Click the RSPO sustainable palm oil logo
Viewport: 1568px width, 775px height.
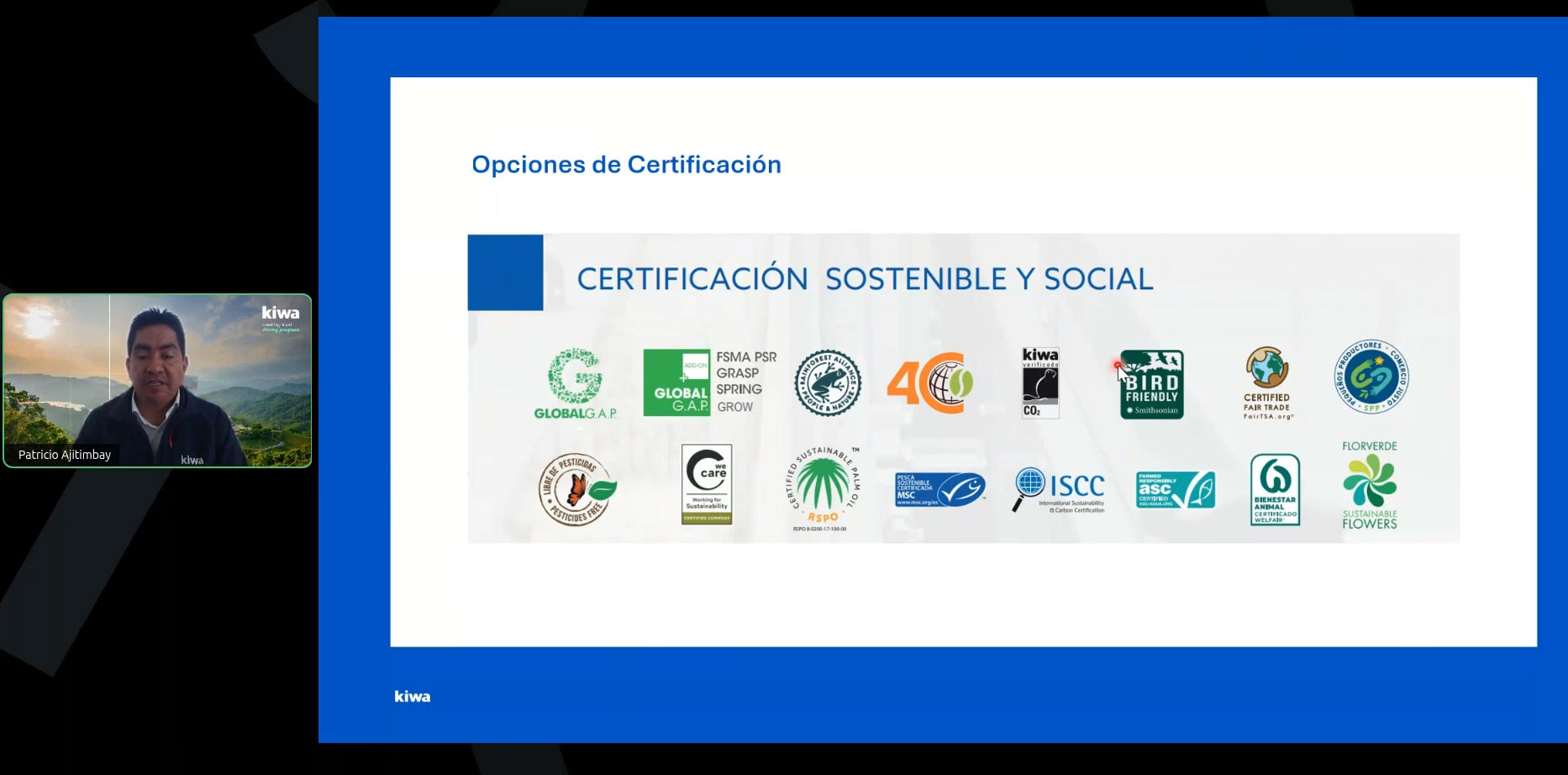pos(823,489)
